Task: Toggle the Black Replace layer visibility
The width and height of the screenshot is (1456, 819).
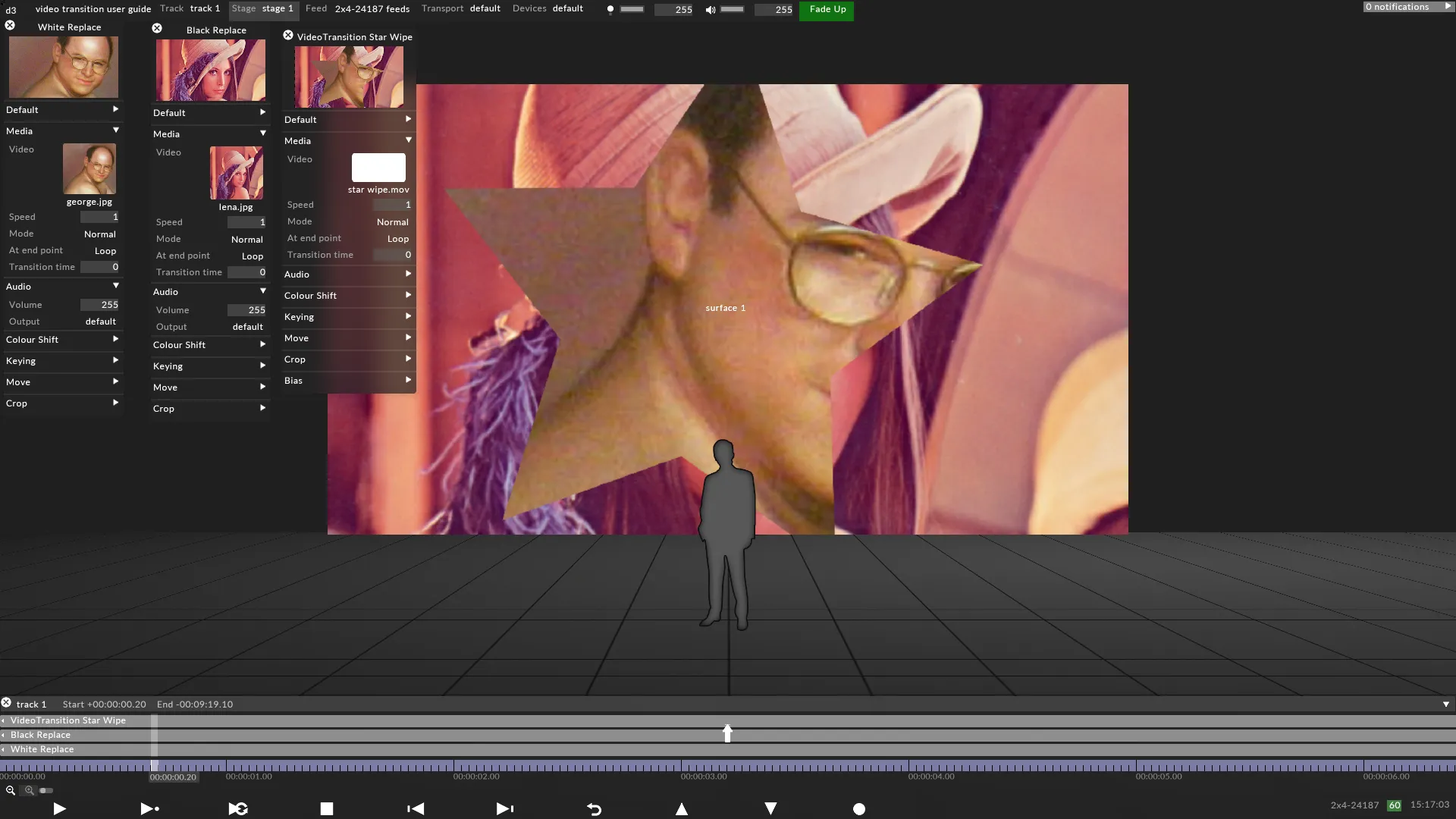Action: [5, 734]
